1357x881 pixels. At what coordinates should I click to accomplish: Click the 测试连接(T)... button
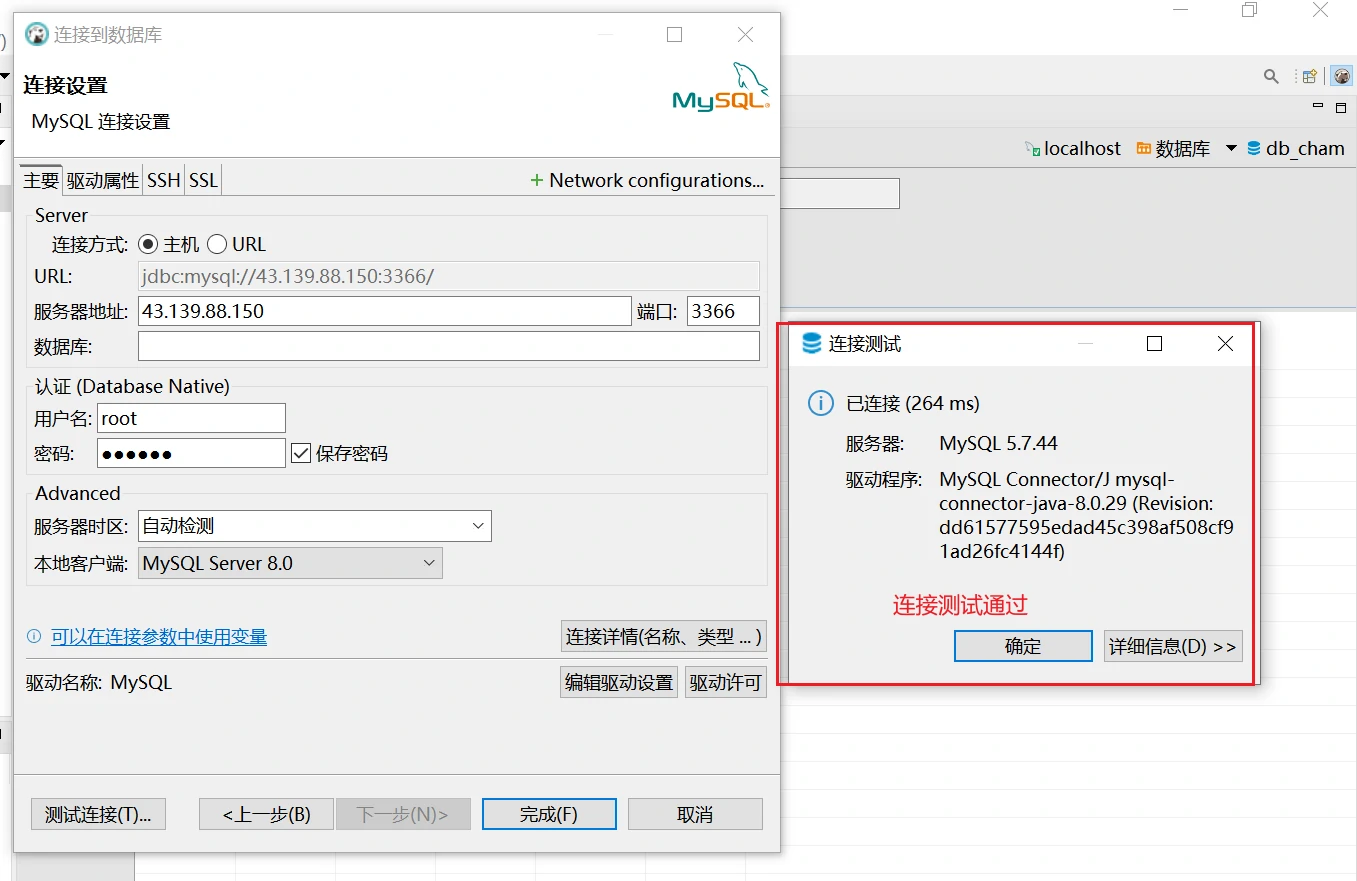(98, 814)
